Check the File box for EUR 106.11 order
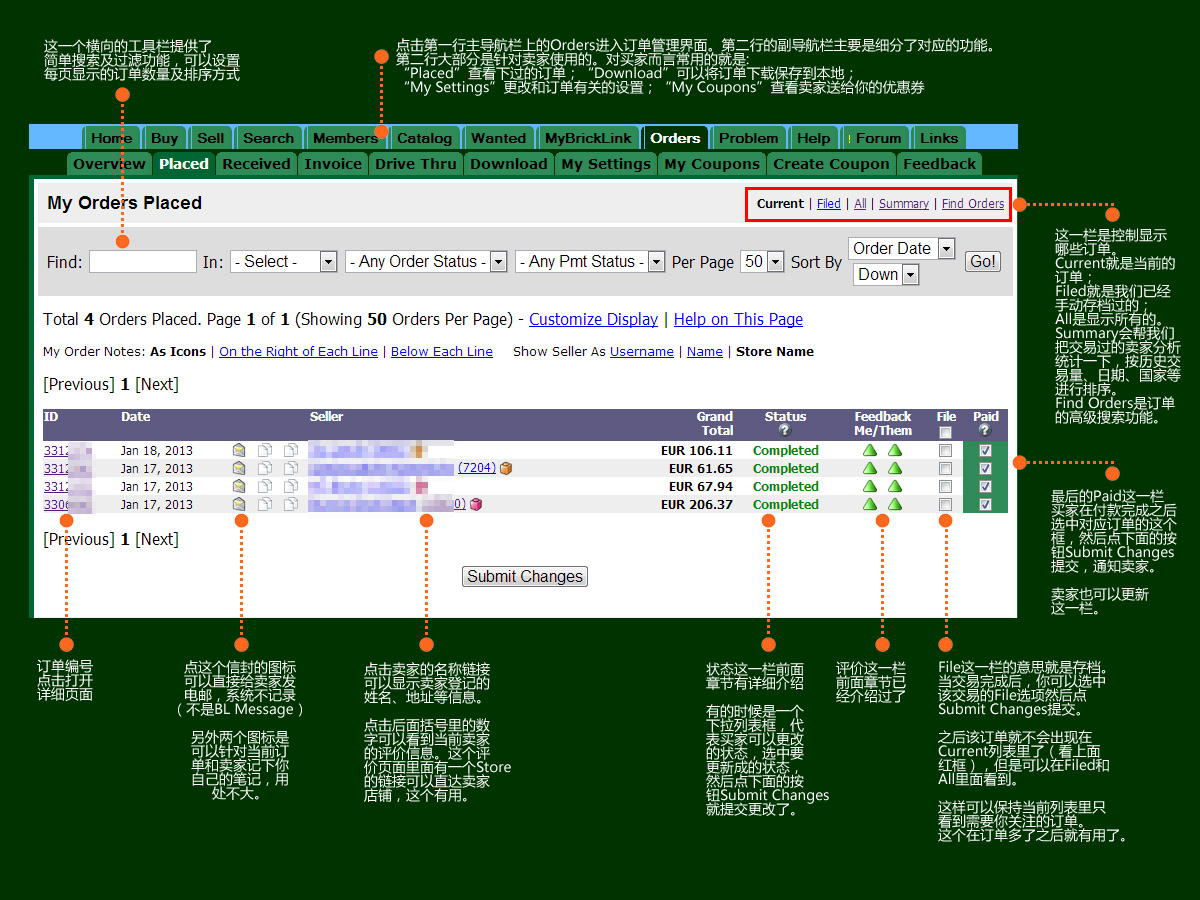 945,451
